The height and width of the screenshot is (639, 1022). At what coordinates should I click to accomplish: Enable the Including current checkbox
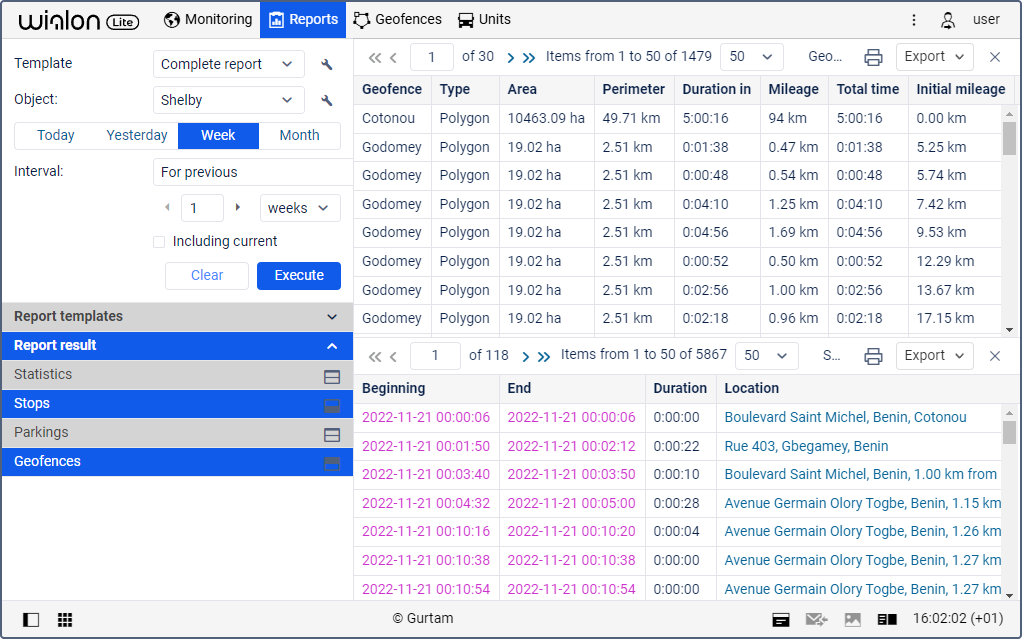pos(159,242)
